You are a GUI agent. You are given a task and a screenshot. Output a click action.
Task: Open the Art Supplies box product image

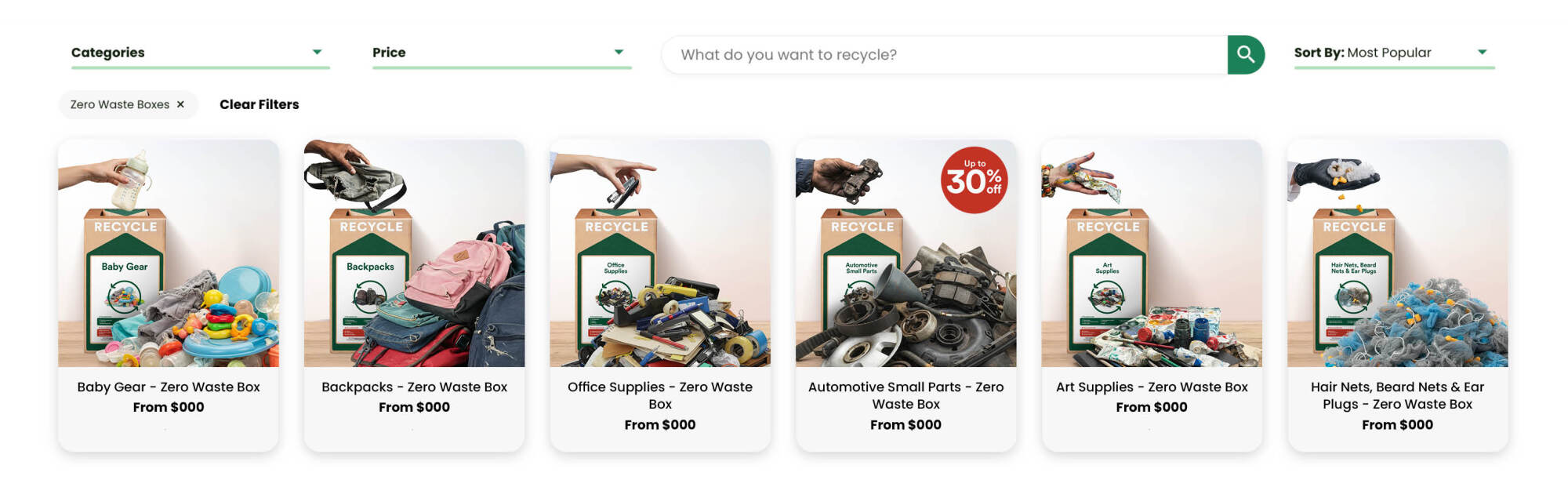[1152, 253]
